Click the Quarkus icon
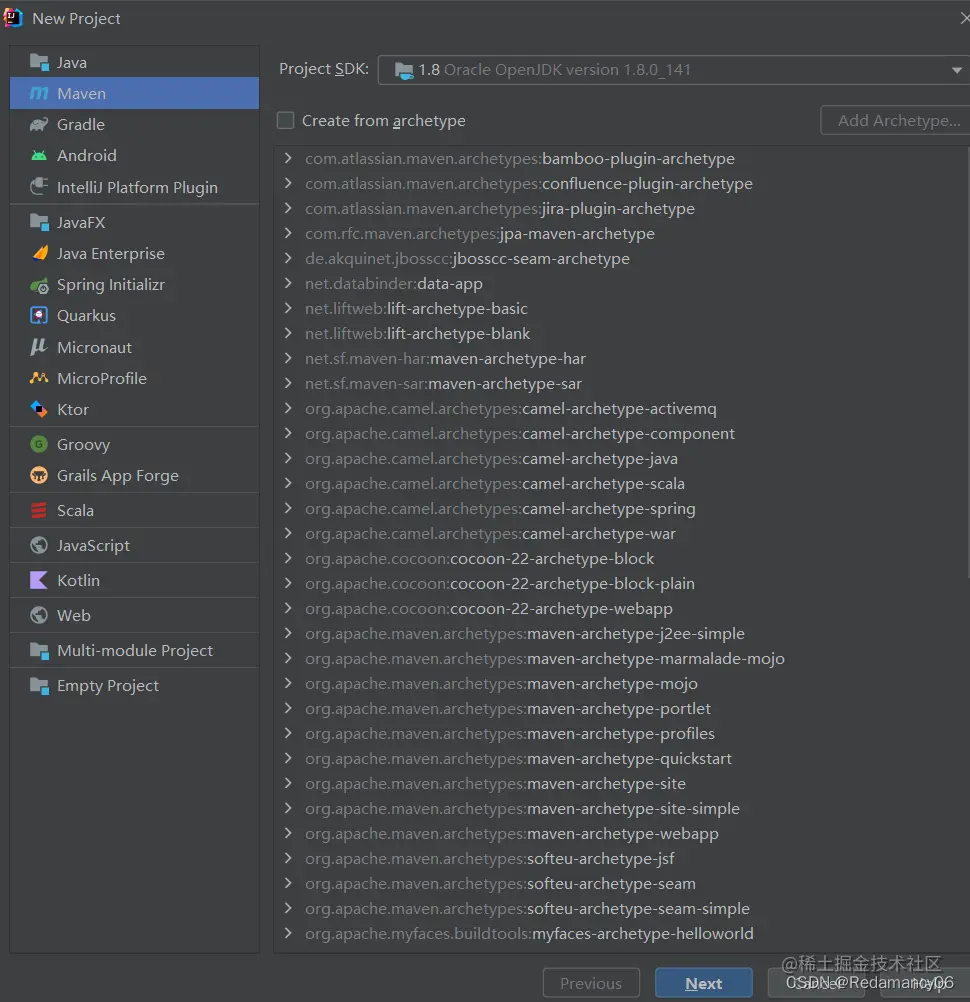This screenshot has width=970, height=1002. pyautogui.click(x=39, y=316)
